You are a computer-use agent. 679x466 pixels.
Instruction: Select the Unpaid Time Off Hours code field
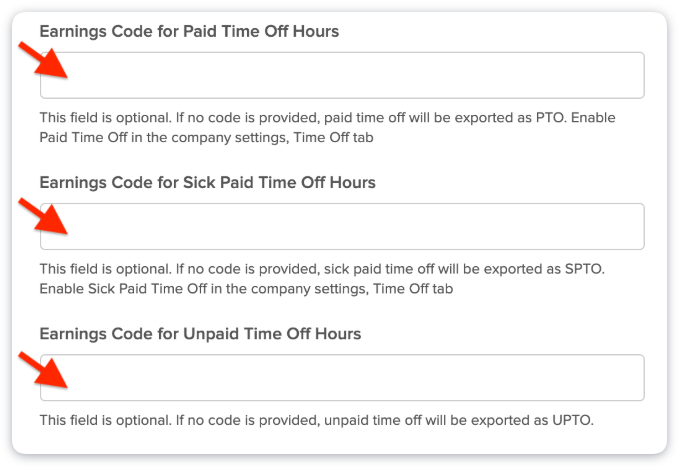click(x=342, y=378)
